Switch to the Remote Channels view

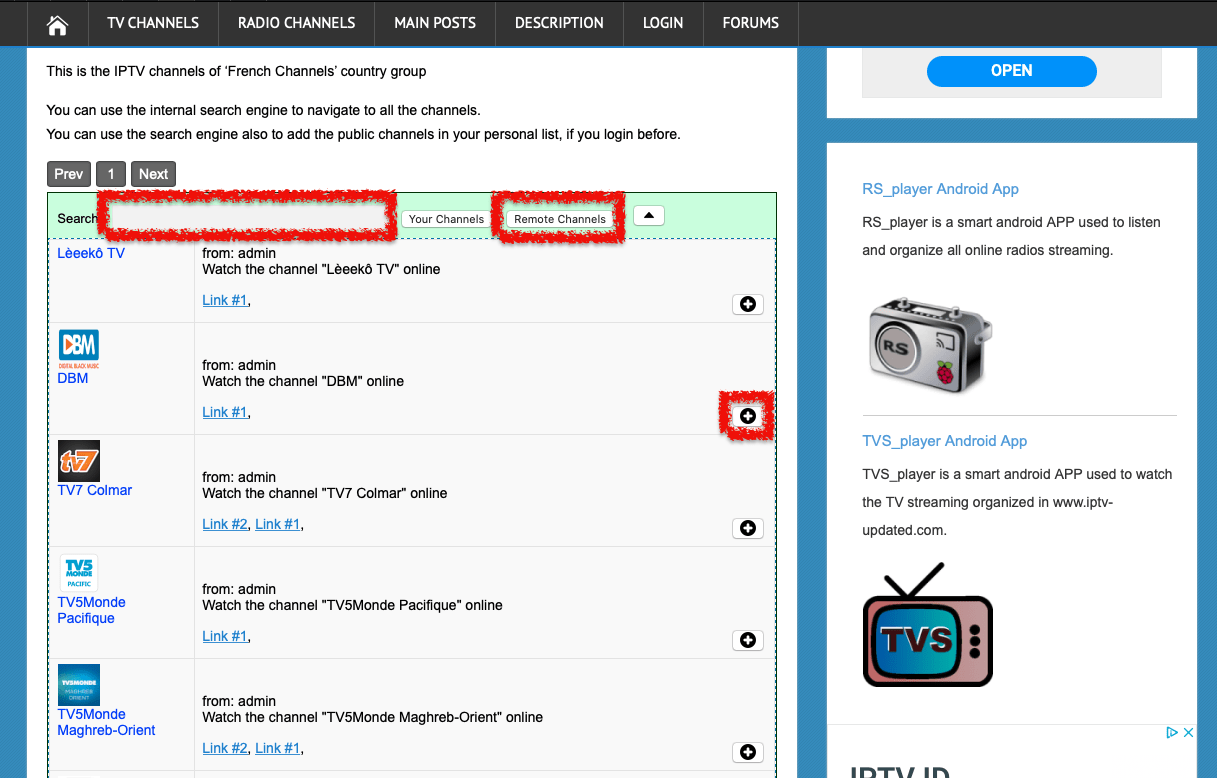559,218
